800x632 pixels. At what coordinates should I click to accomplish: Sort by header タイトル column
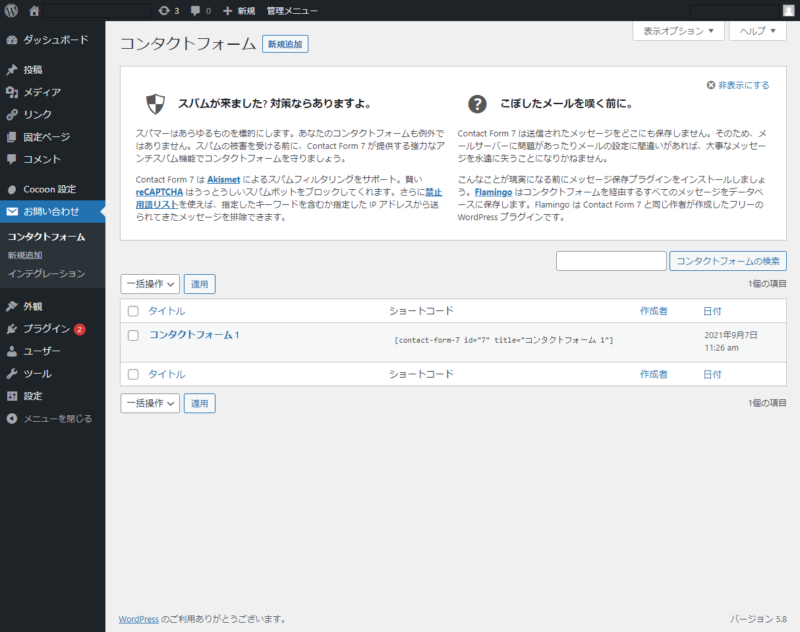(x=167, y=311)
